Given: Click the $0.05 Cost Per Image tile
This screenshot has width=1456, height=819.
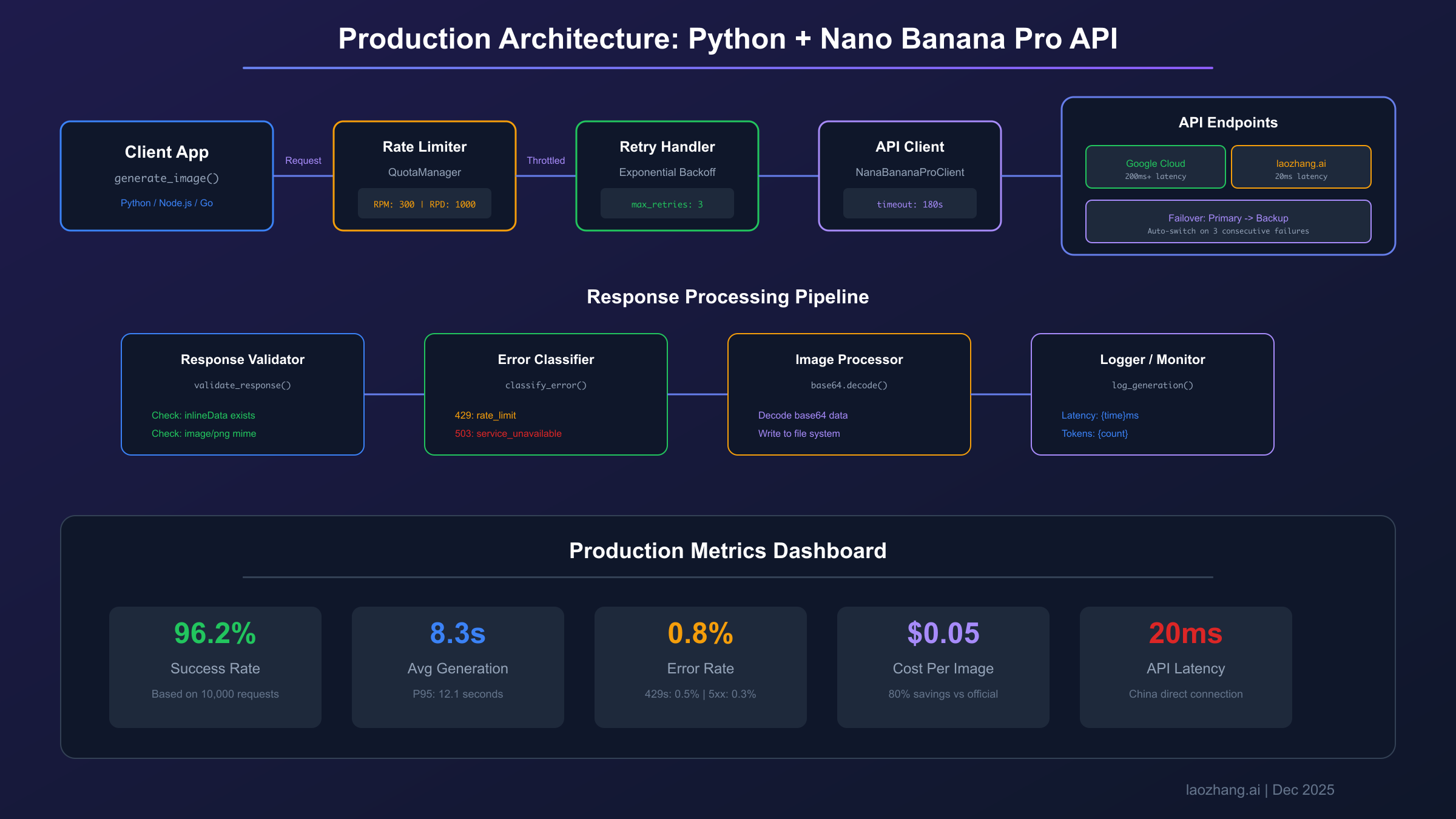Looking at the screenshot, I should [943, 667].
